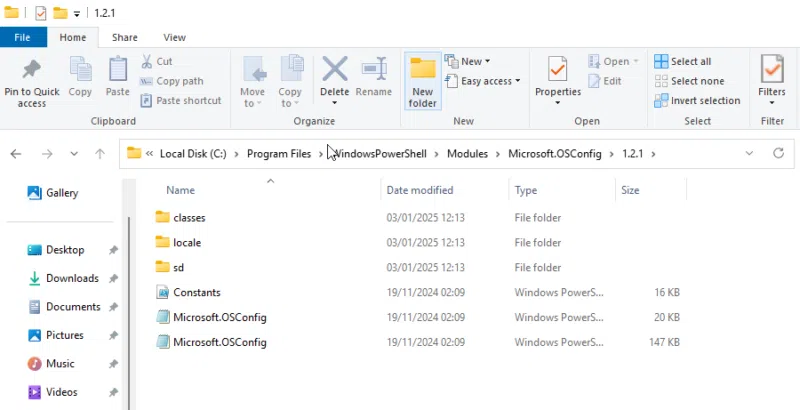Viewport: 800px width, 410px height.
Task: Sort by Type column header
Action: click(x=526, y=190)
